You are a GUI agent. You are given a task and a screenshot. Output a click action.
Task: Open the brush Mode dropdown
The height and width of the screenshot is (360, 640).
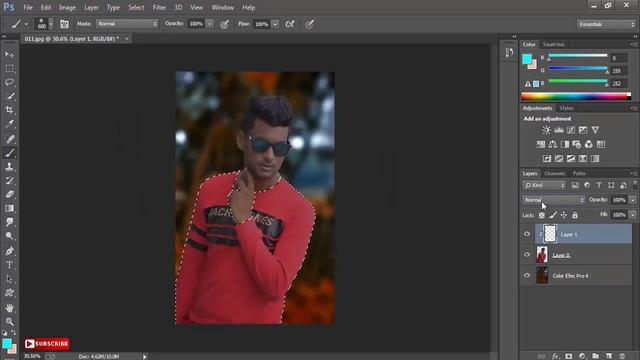127,24
